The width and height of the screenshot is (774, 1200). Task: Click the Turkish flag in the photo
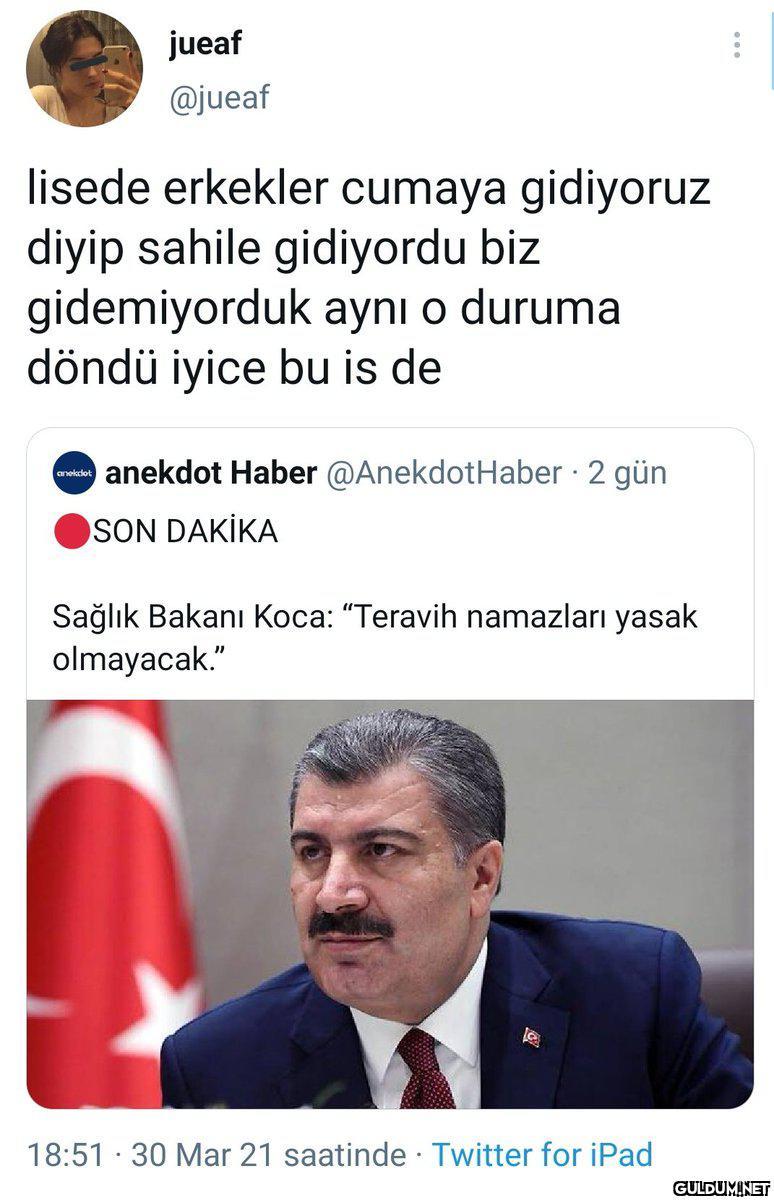(x=108, y=904)
